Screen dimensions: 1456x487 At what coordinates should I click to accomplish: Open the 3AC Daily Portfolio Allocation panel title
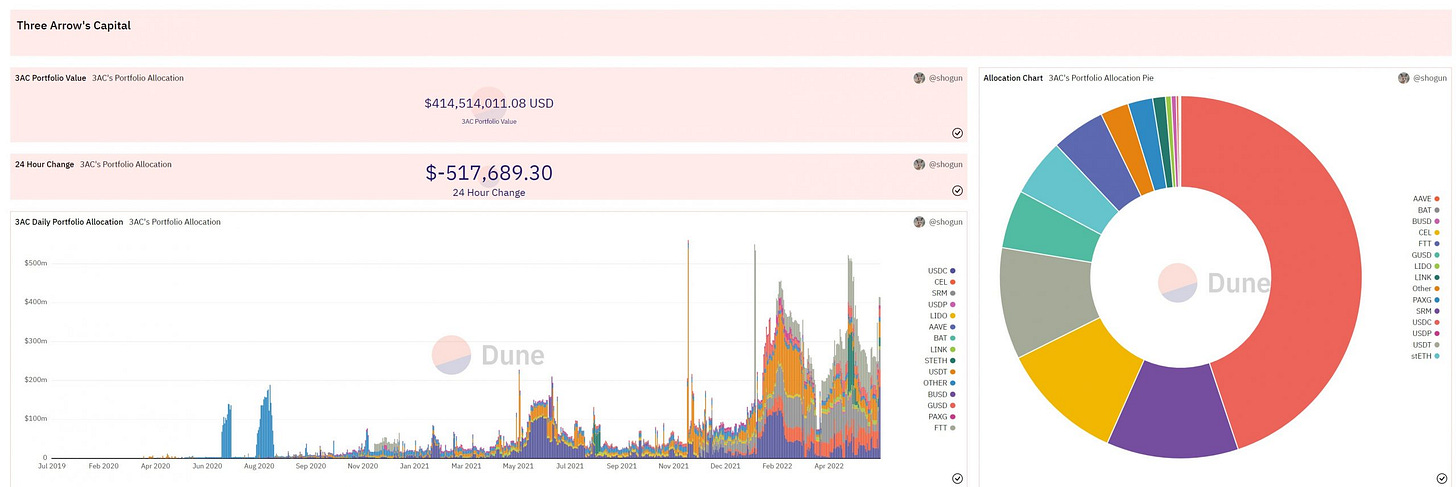(x=69, y=222)
